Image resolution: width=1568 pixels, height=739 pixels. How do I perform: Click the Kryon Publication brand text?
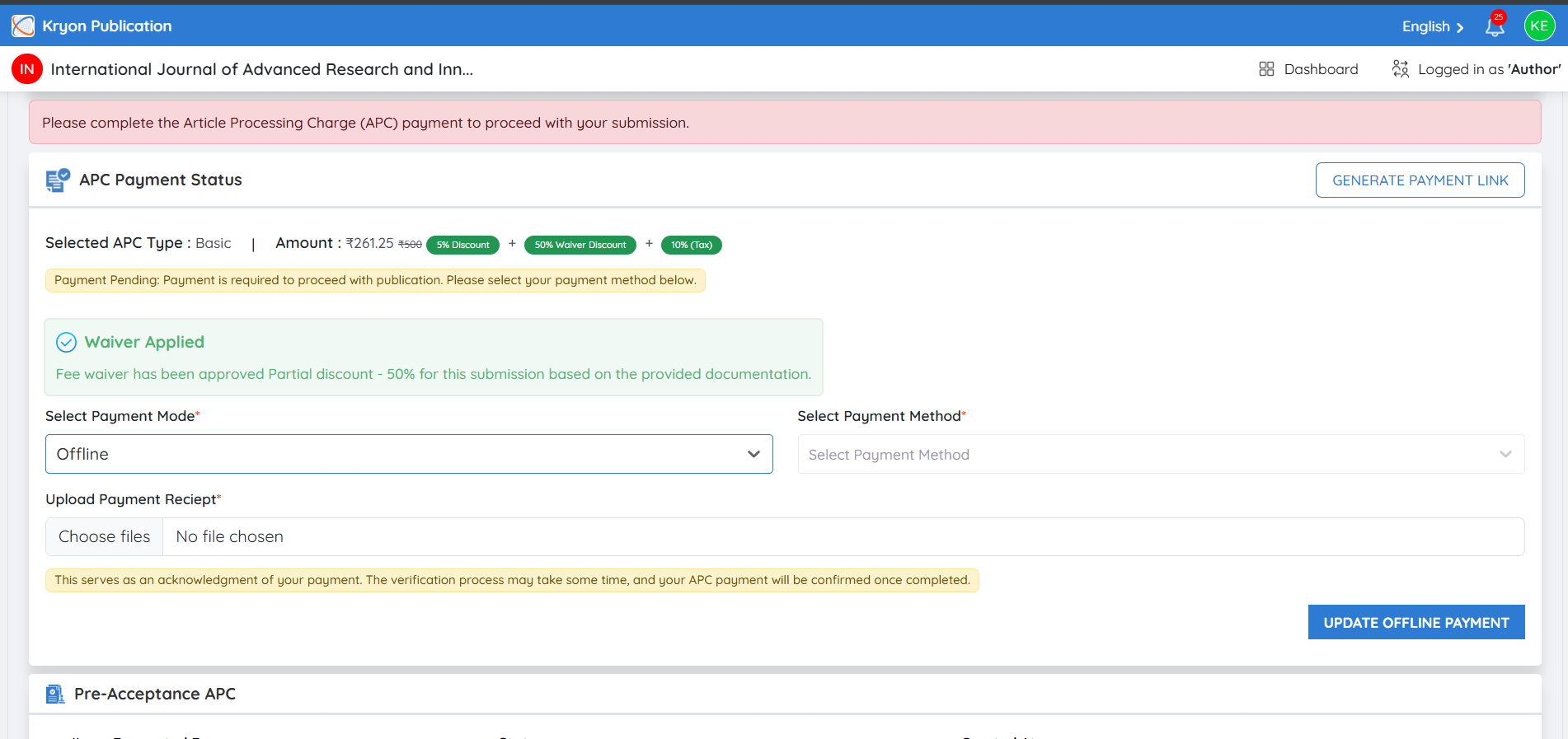point(107,26)
